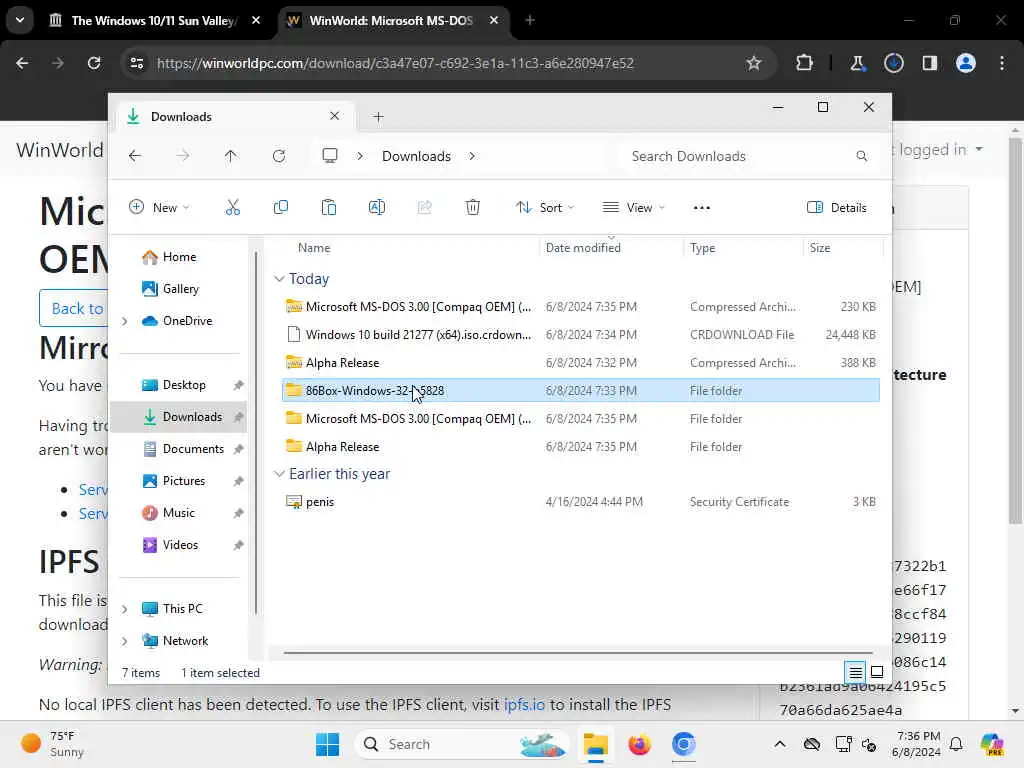The width and height of the screenshot is (1024, 768).
Task: Click the PC icon in address bar
Action: tap(330, 155)
